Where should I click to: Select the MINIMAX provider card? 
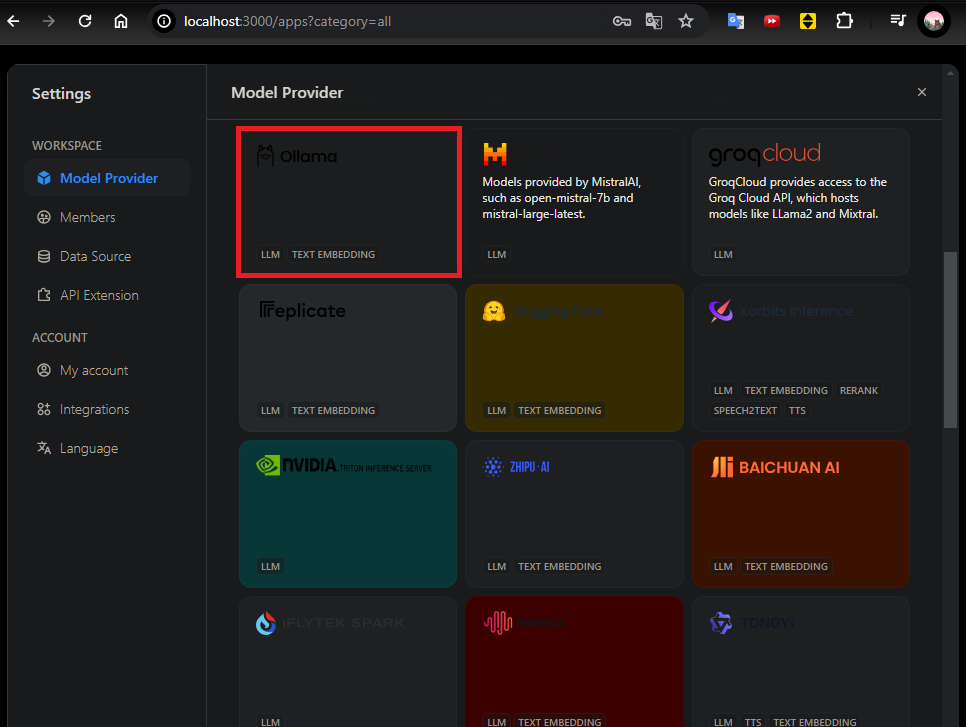point(574,662)
